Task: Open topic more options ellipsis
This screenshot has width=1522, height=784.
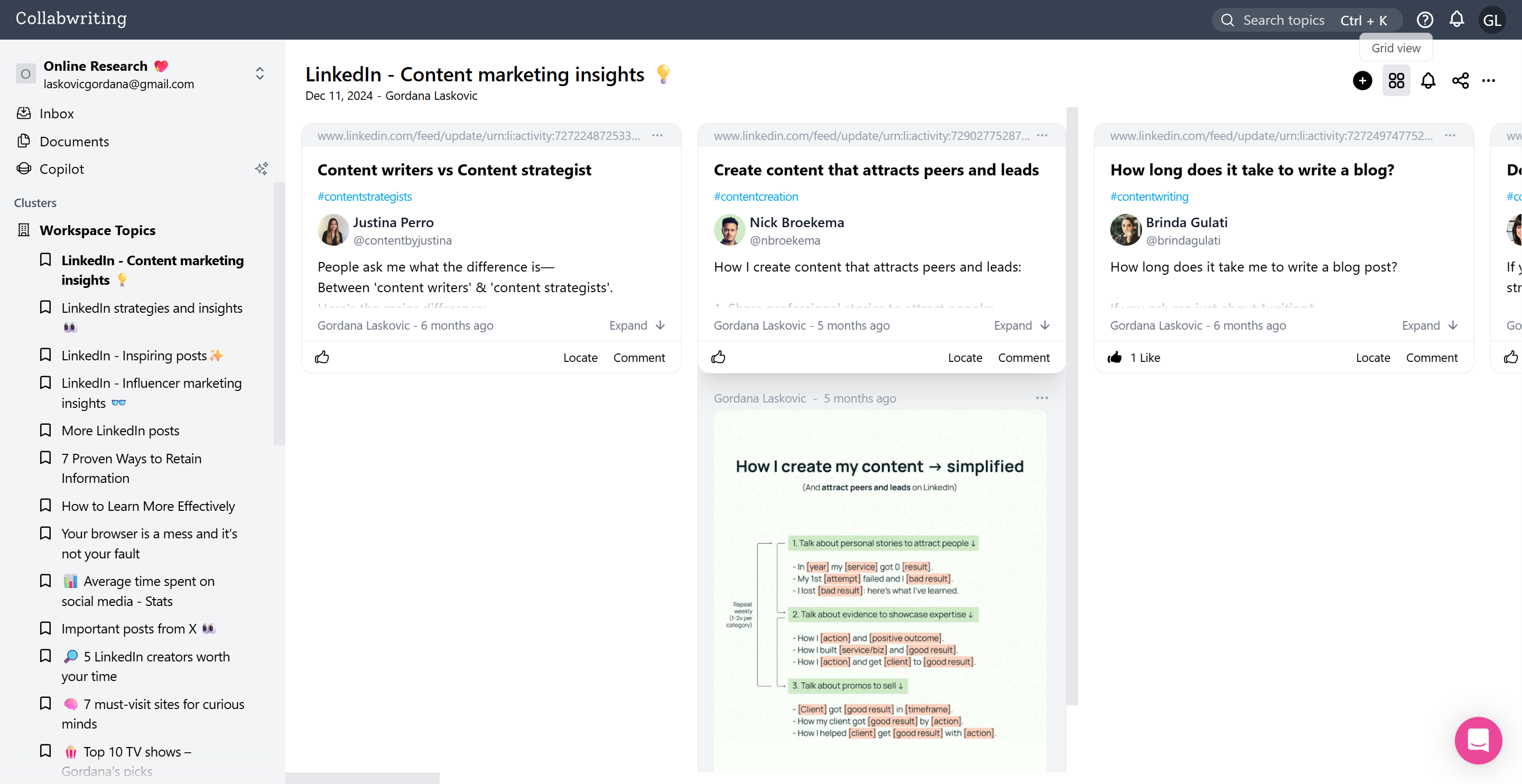Action: [1488, 80]
